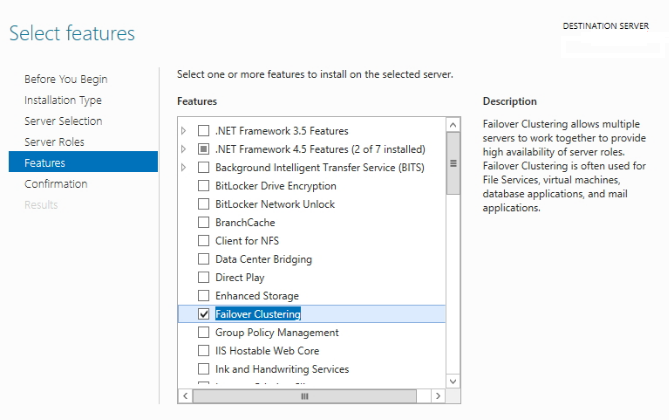671x420 pixels.
Task: Check the .NET Framework 3.5 Features checkbox
Action: pyautogui.click(x=204, y=131)
